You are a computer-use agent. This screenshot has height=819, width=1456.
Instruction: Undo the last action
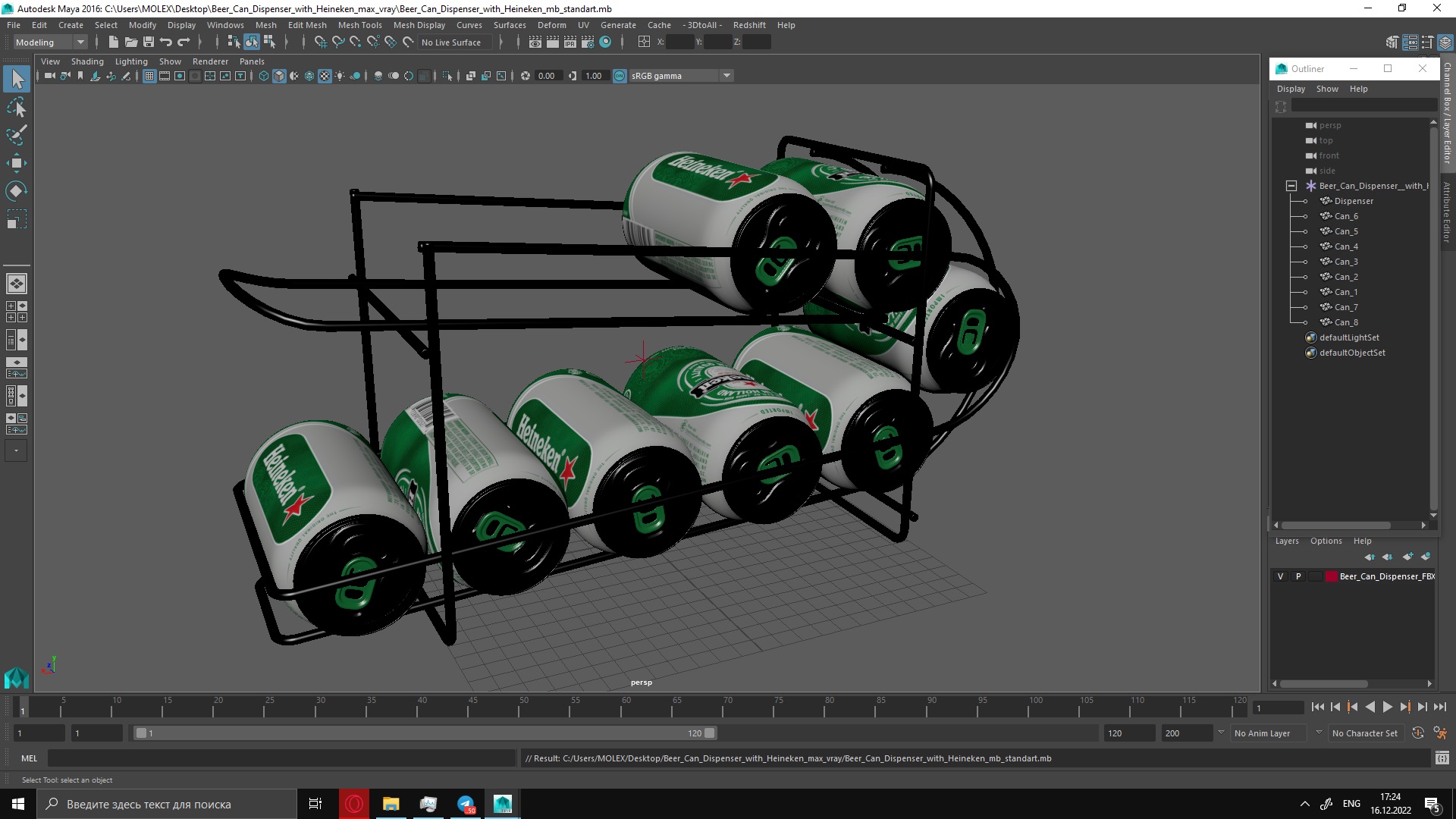click(x=166, y=42)
